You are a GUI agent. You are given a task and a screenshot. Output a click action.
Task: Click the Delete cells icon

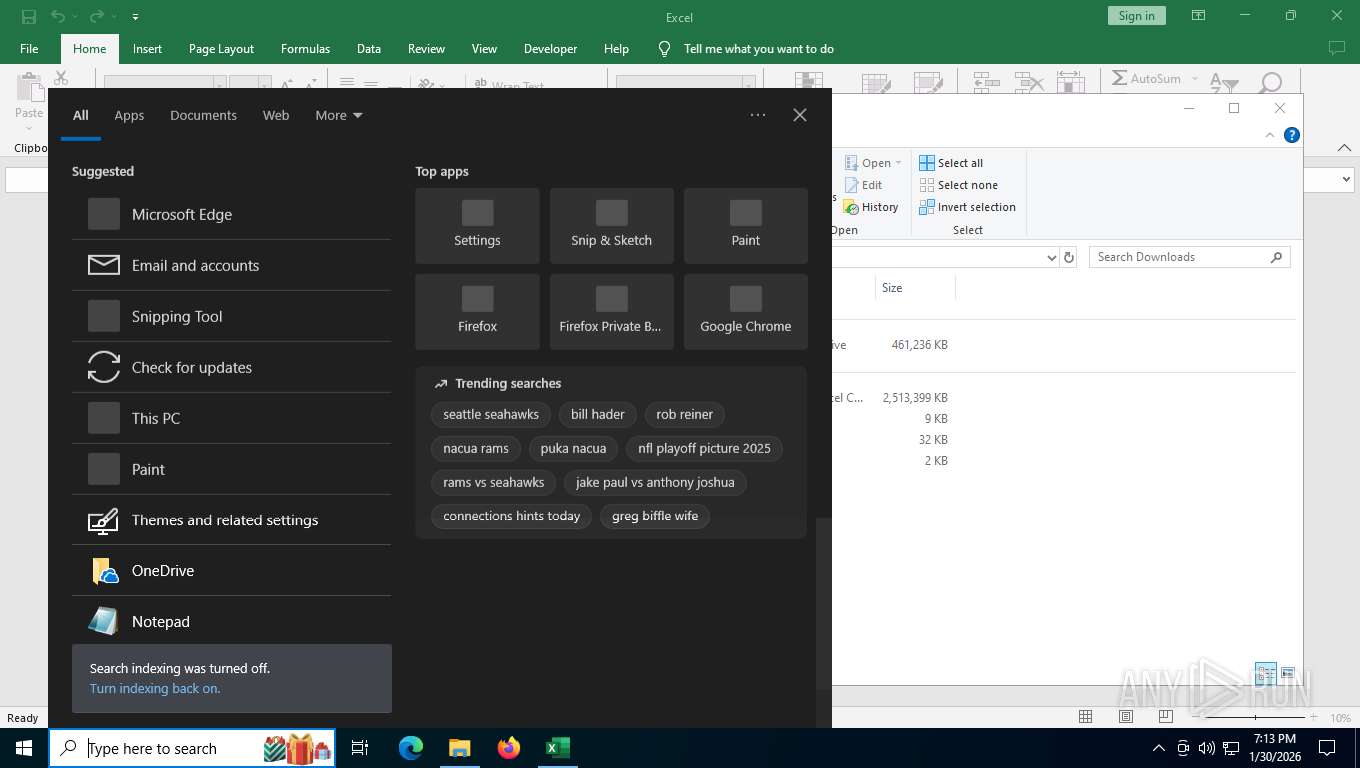(1029, 83)
